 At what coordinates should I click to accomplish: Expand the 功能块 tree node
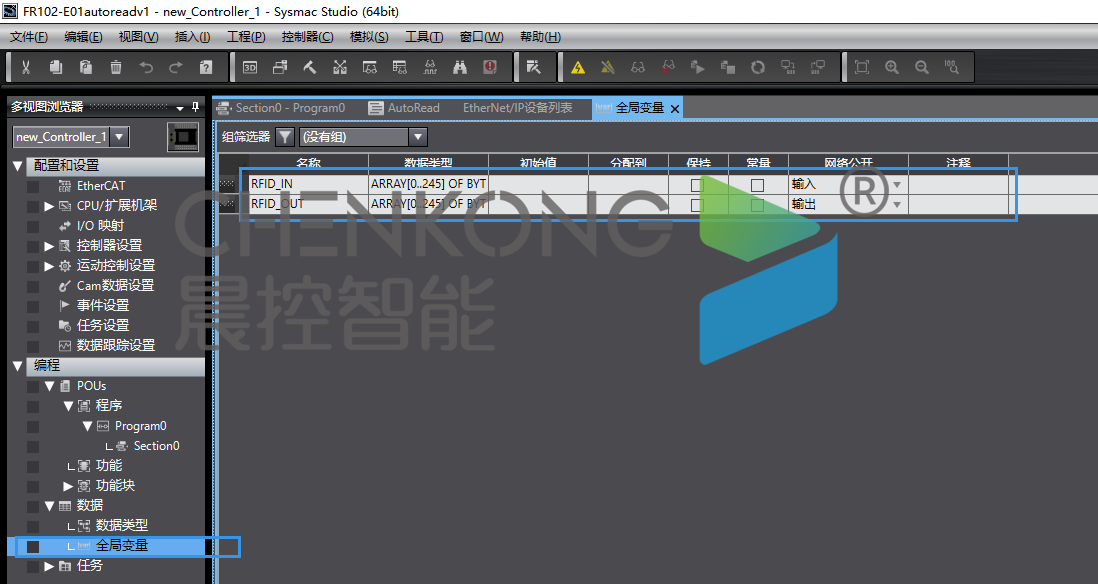[x=68, y=485]
